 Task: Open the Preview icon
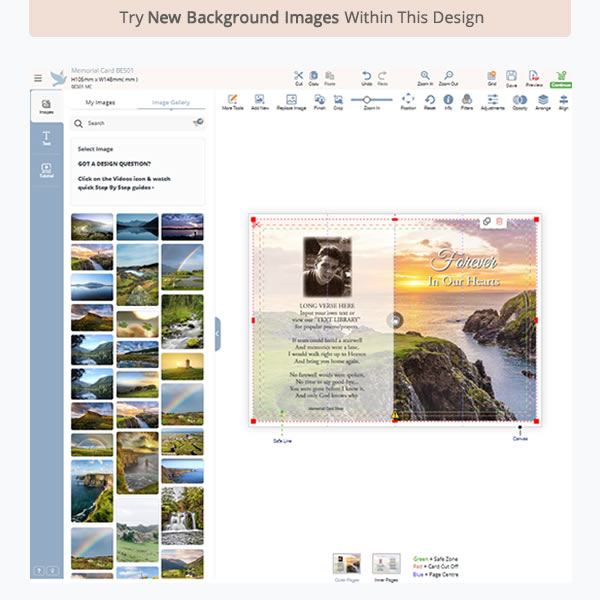(534, 76)
